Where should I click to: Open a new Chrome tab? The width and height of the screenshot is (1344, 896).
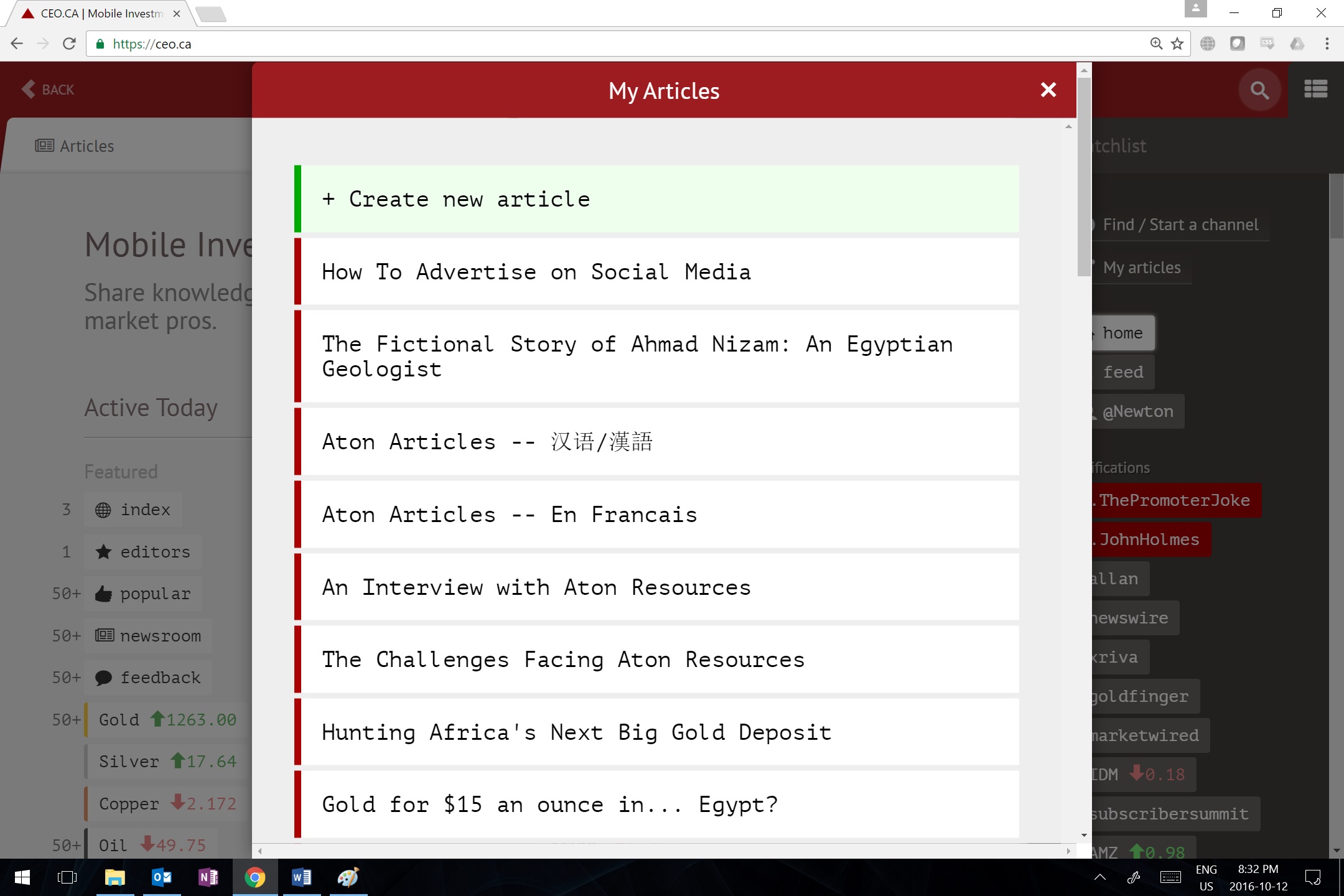coord(210,14)
